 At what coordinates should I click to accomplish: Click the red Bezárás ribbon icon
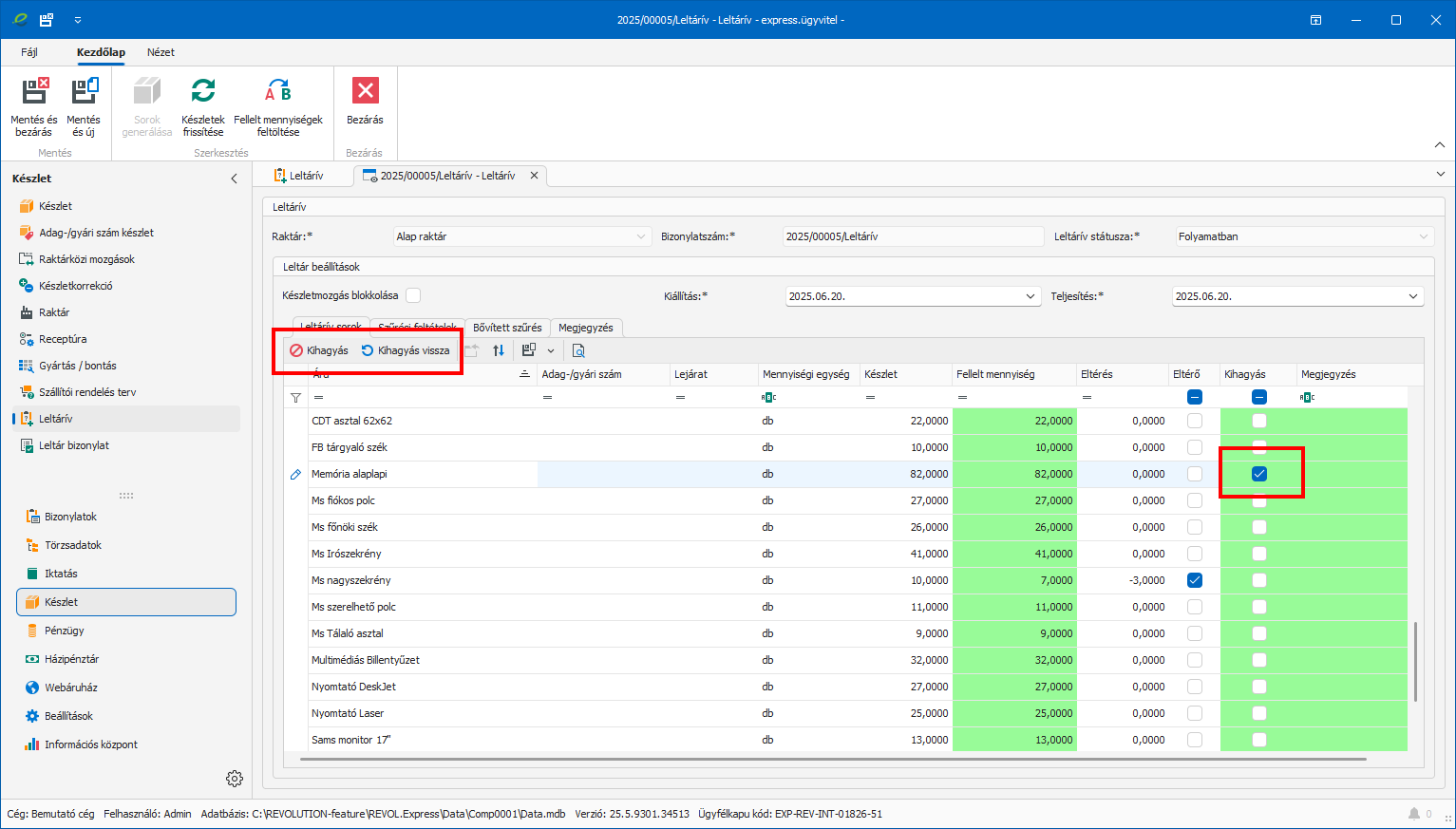pos(365,91)
